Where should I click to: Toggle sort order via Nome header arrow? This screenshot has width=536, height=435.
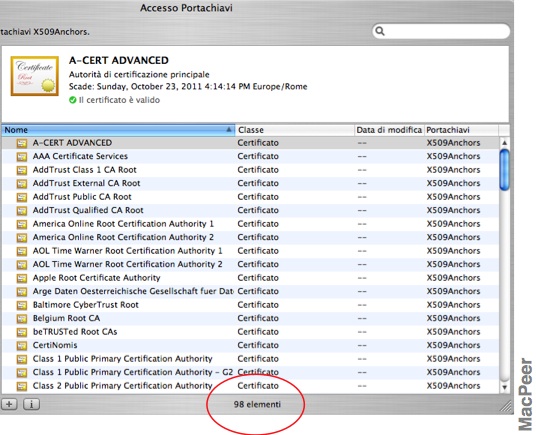click(229, 130)
